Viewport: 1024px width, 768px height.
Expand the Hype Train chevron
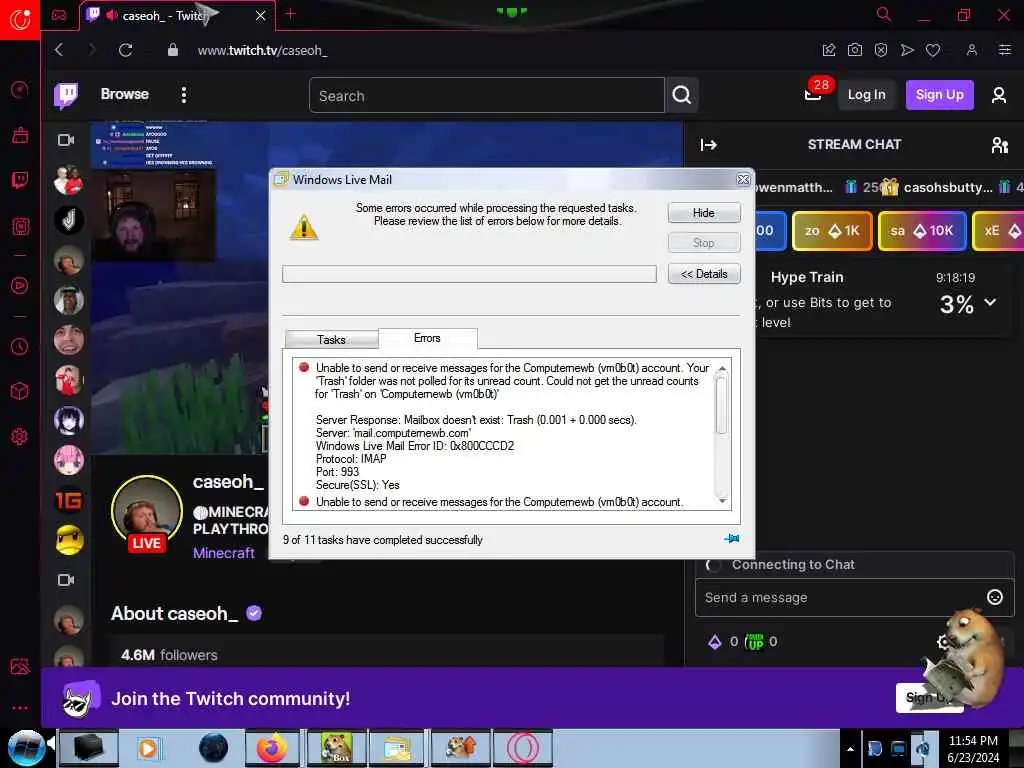coord(990,302)
